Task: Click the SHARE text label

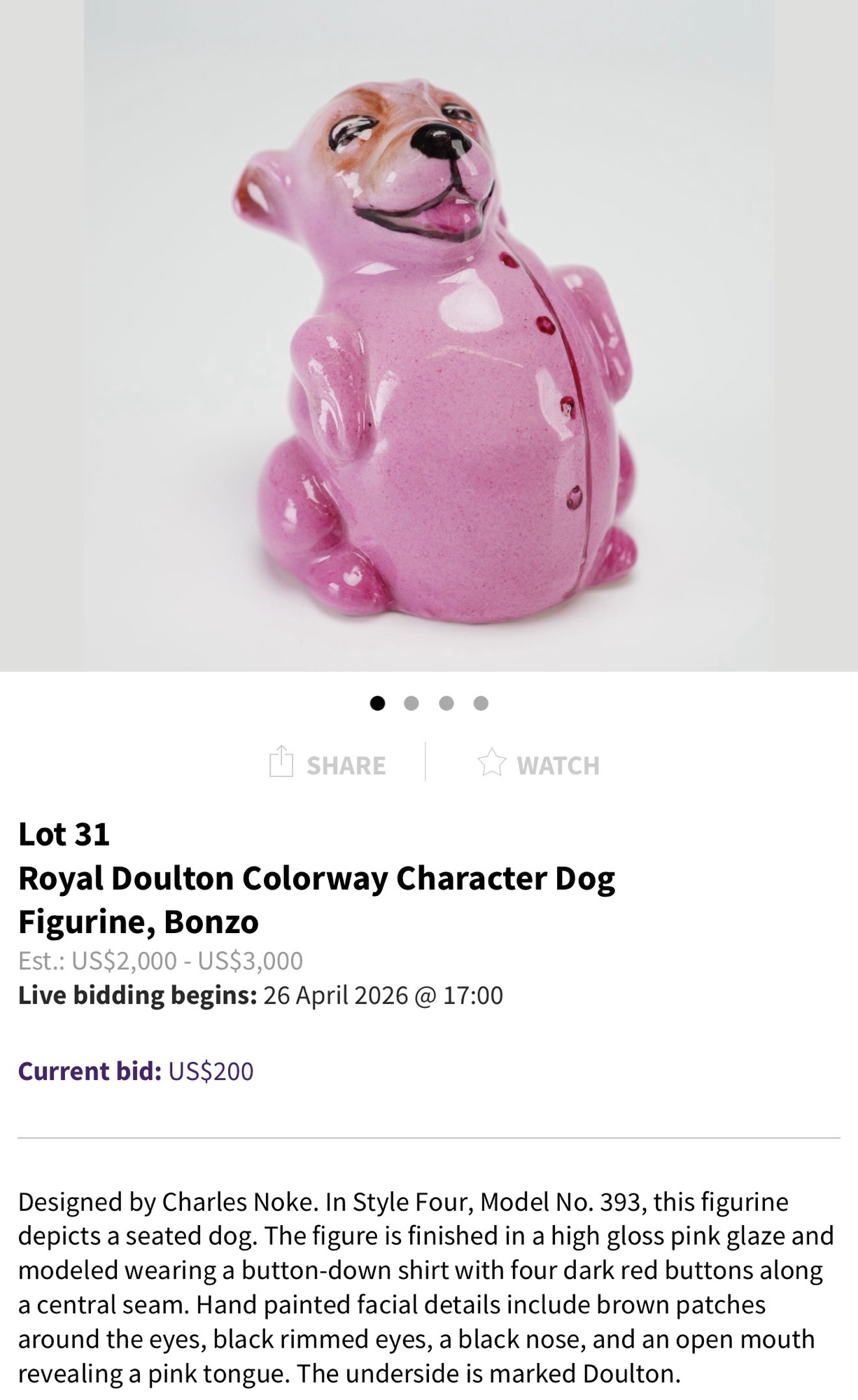Action: point(346,766)
